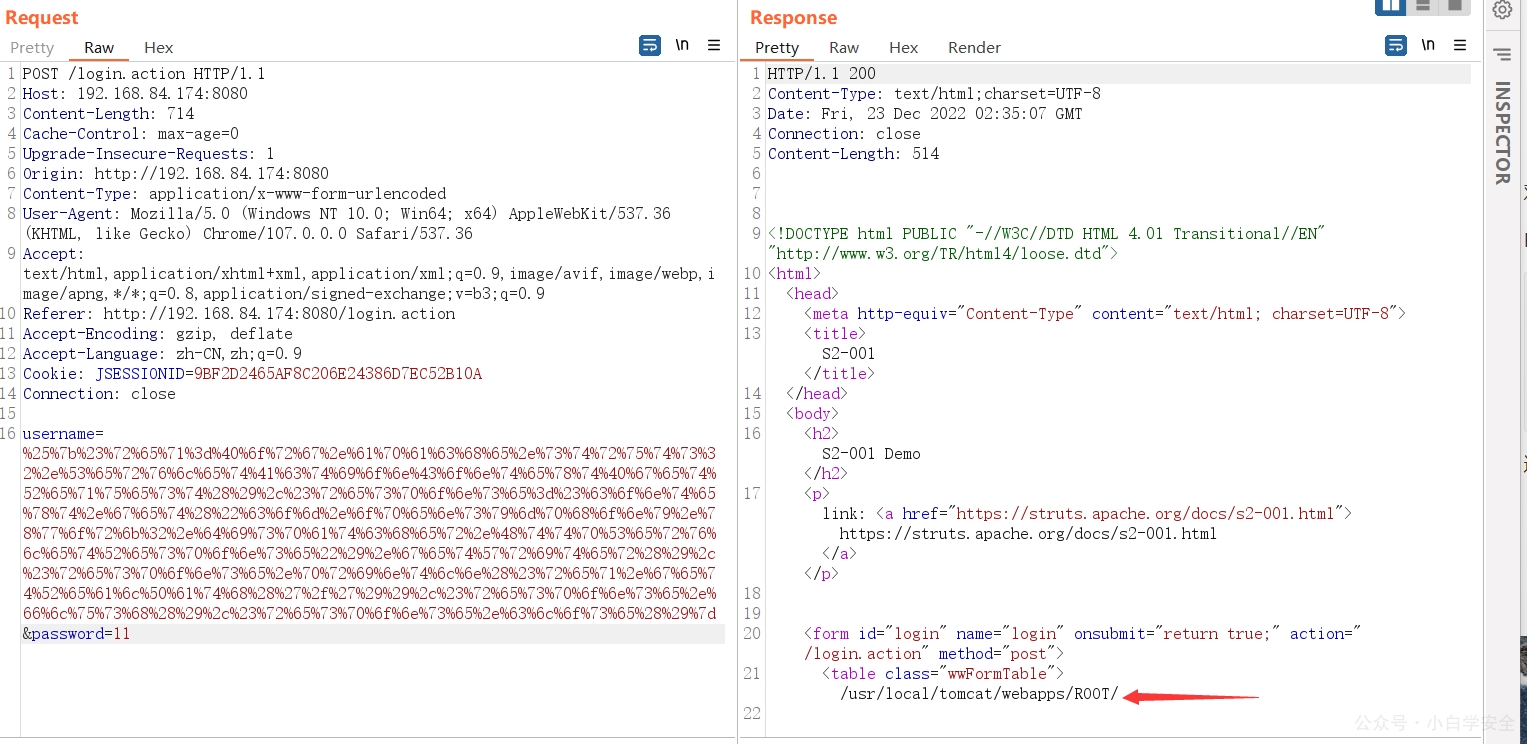Click the JSESSIONID cookie value
Screen dimensions: 1527x744
338,373
